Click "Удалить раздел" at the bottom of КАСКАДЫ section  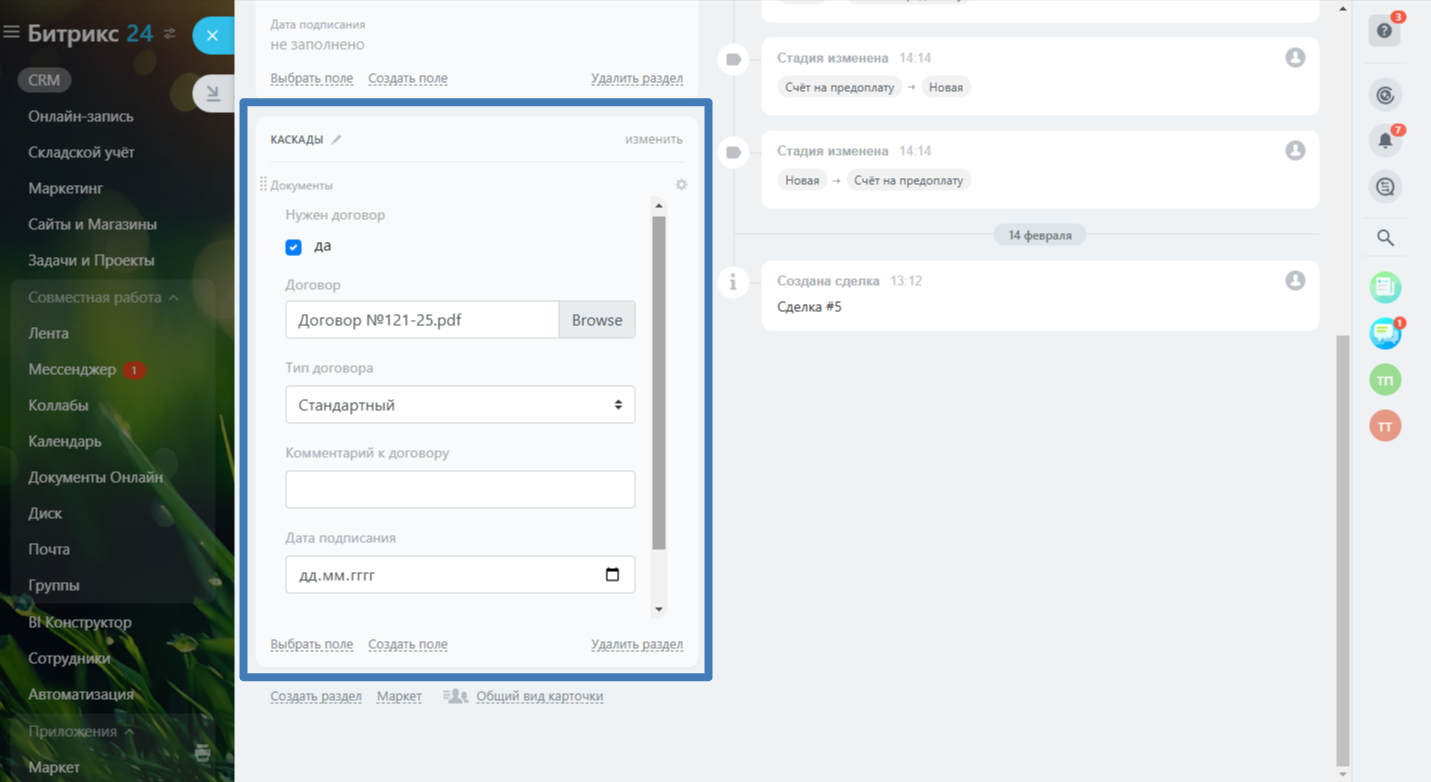click(x=637, y=645)
